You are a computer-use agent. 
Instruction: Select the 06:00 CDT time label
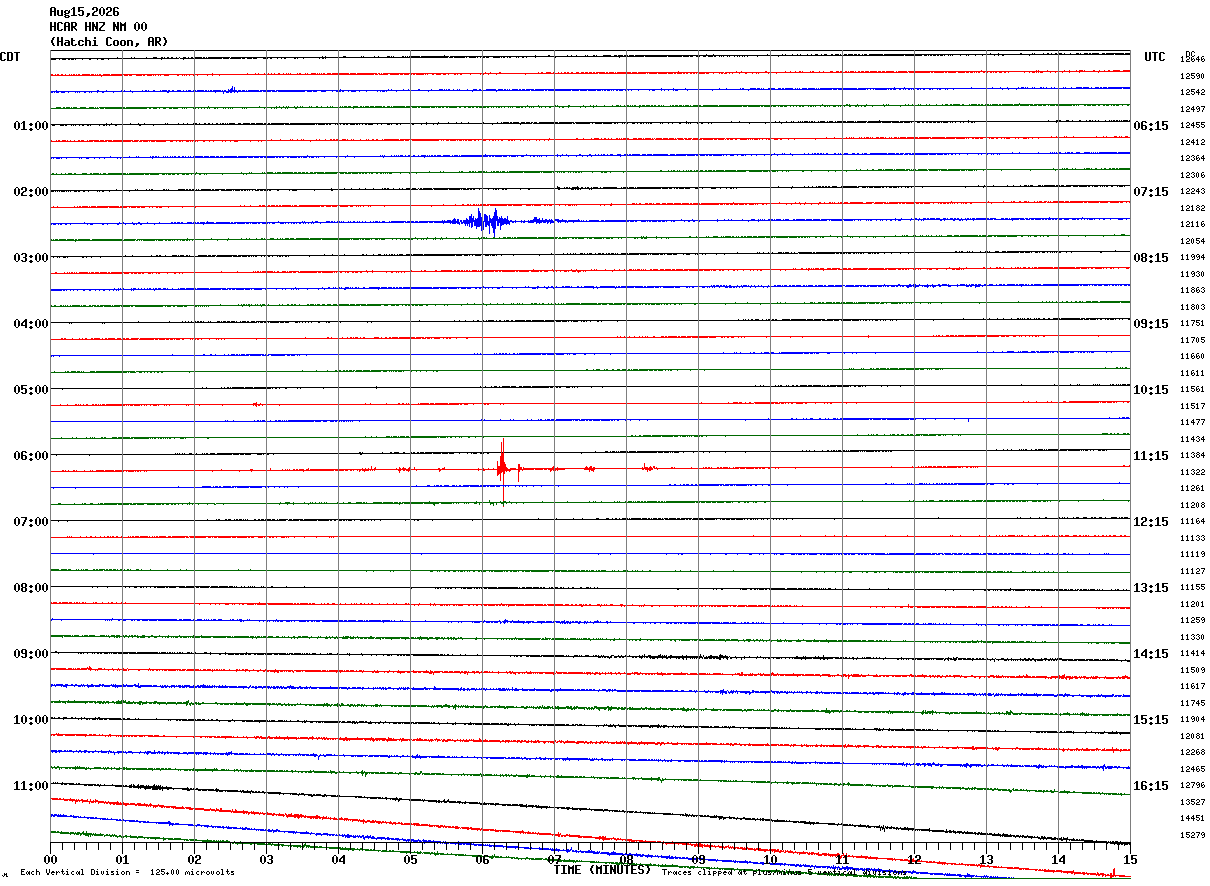31,456
